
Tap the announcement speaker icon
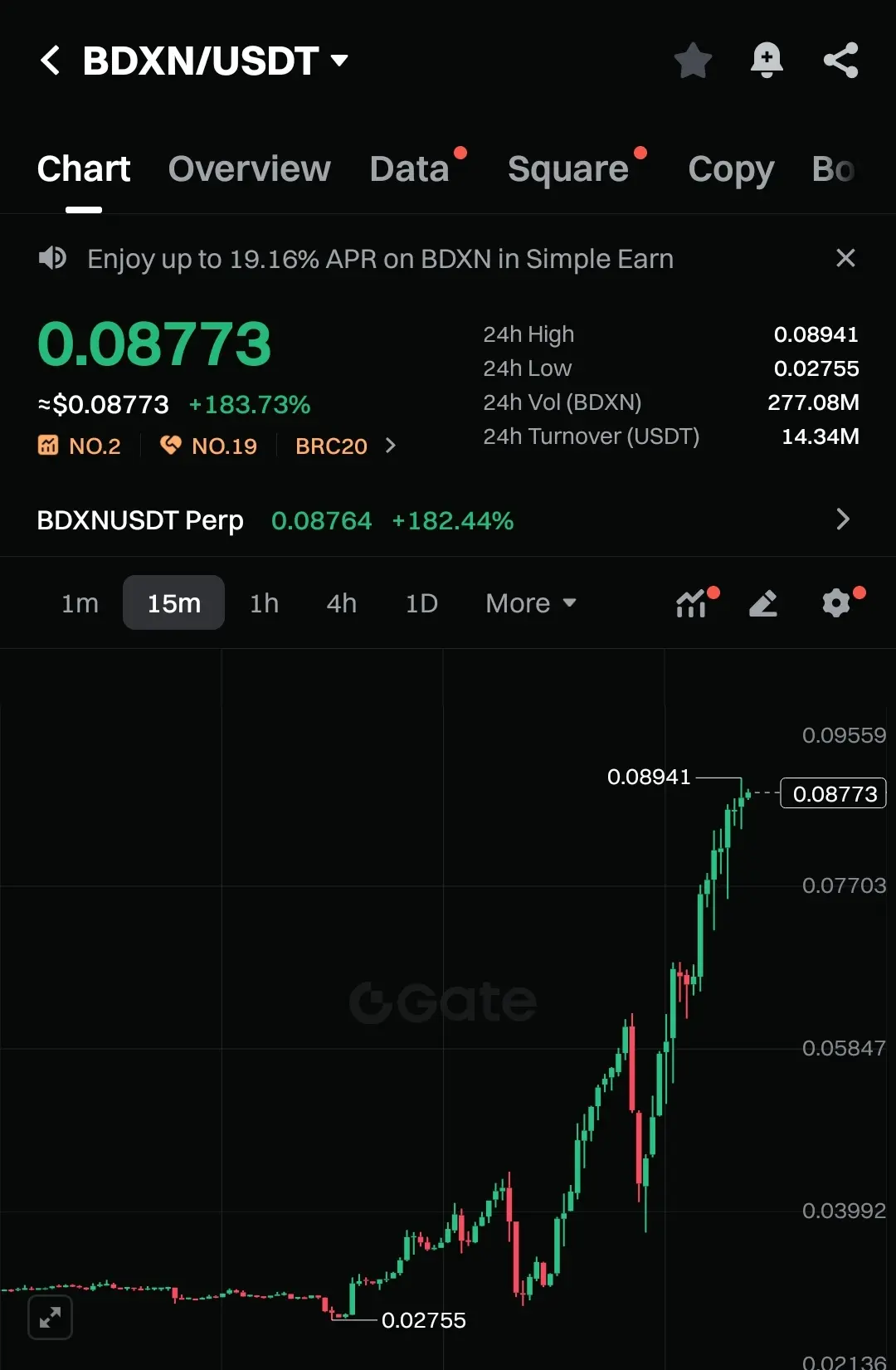point(52,258)
